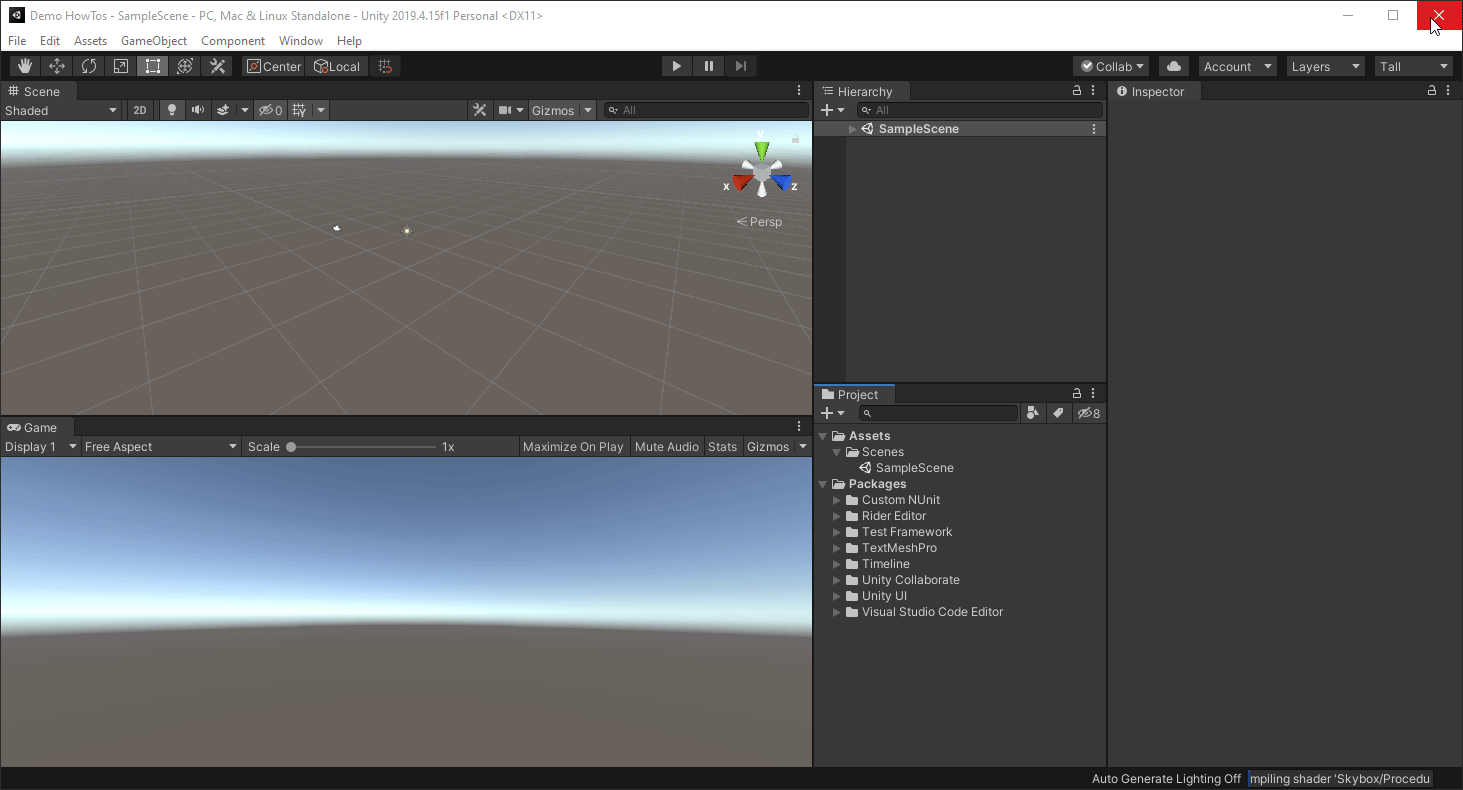Lock the Inspector panel
This screenshot has width=1463, height=790.
click(x=1432, y=90)
